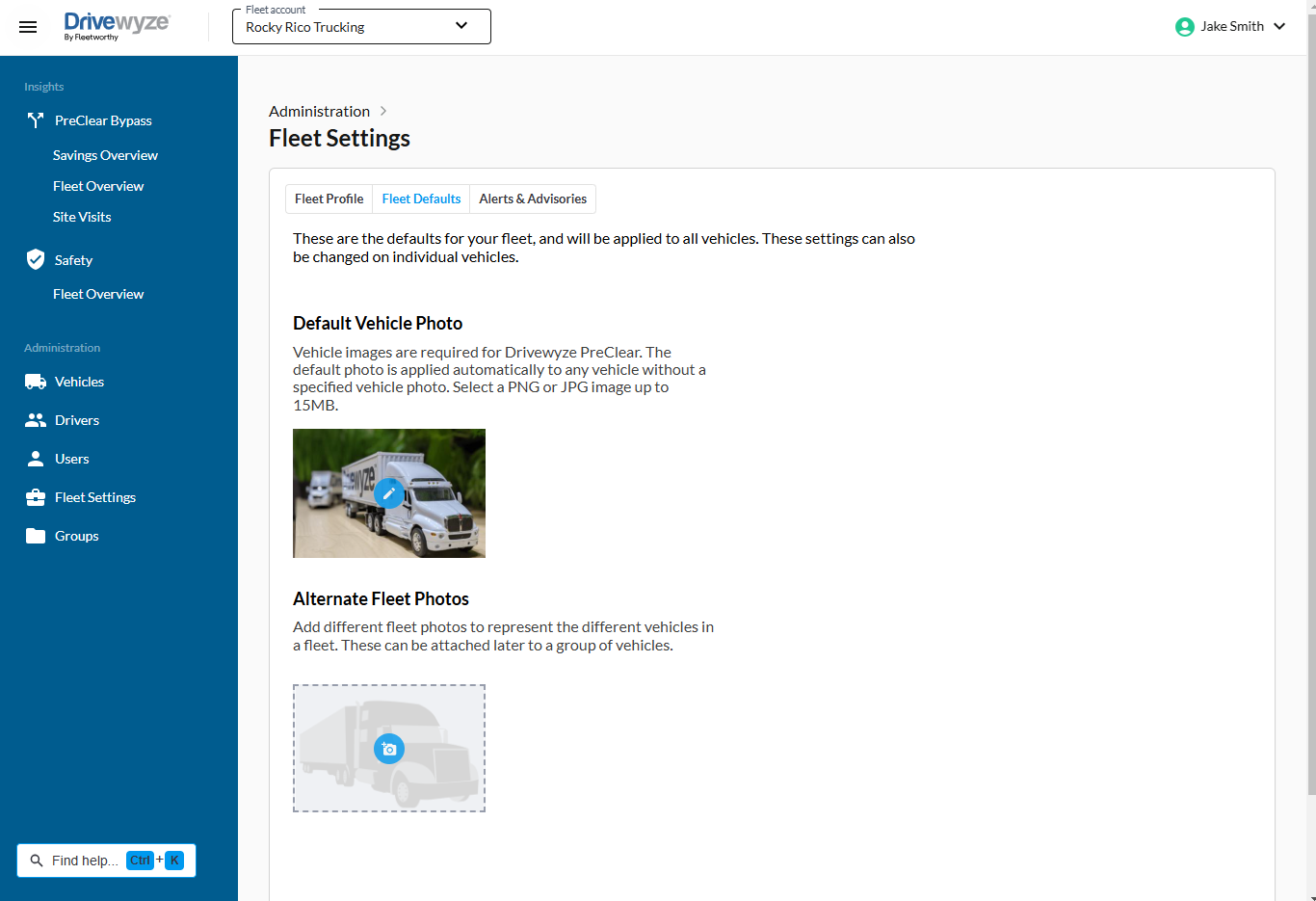Click the Groups folder icon in sidebar
1316x901 pixels.
coord(36,536)
